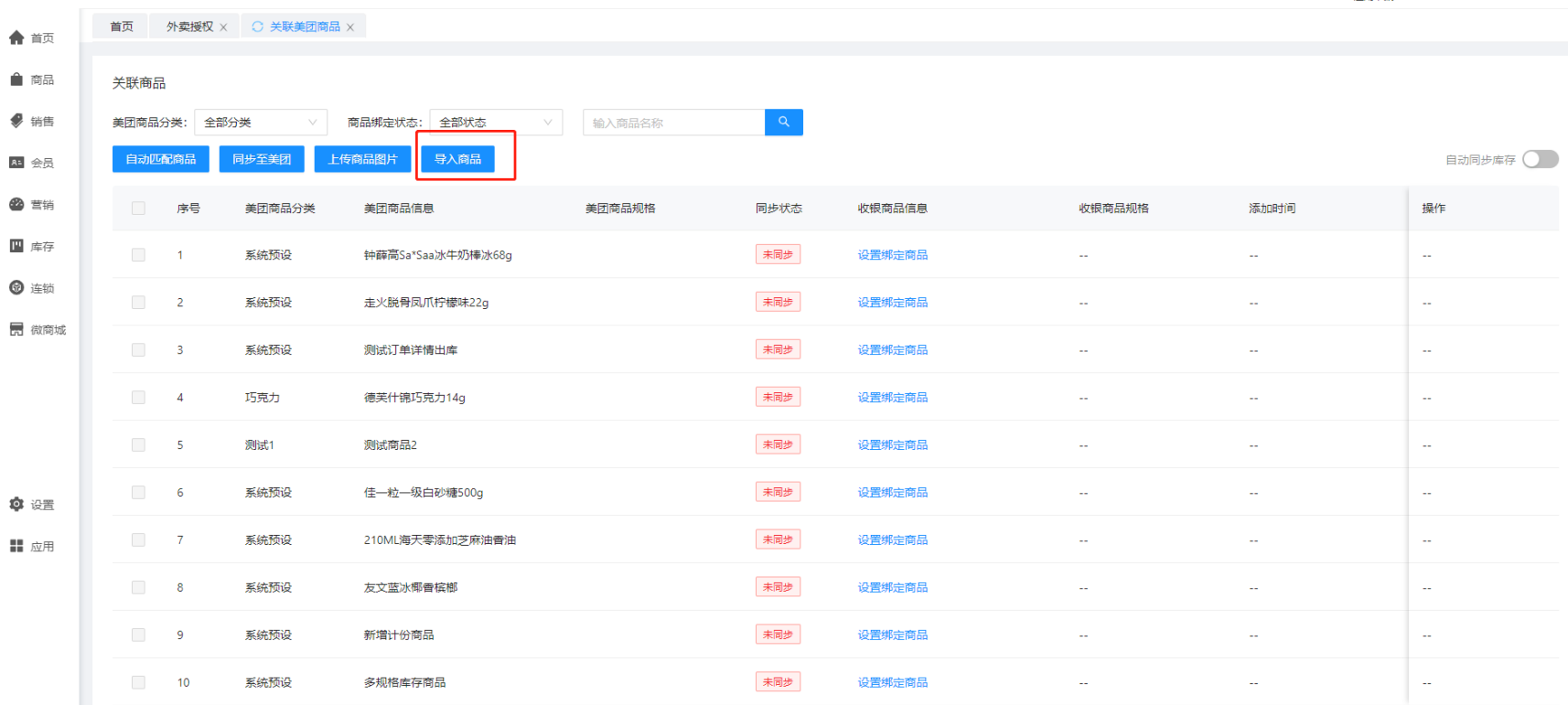1568x705 pixels.
Task: Open the 微商城 store icon
Action: point(16,329)
